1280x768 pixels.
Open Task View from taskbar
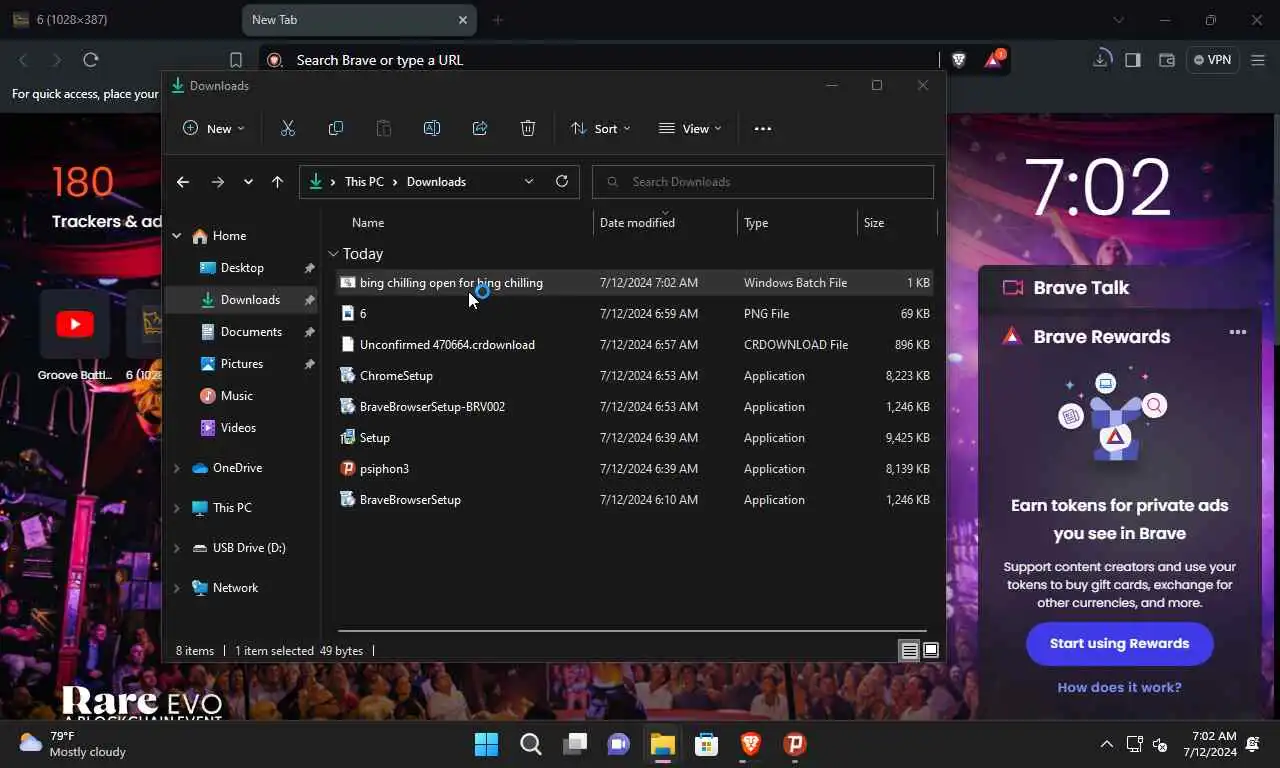coord(575,744)
